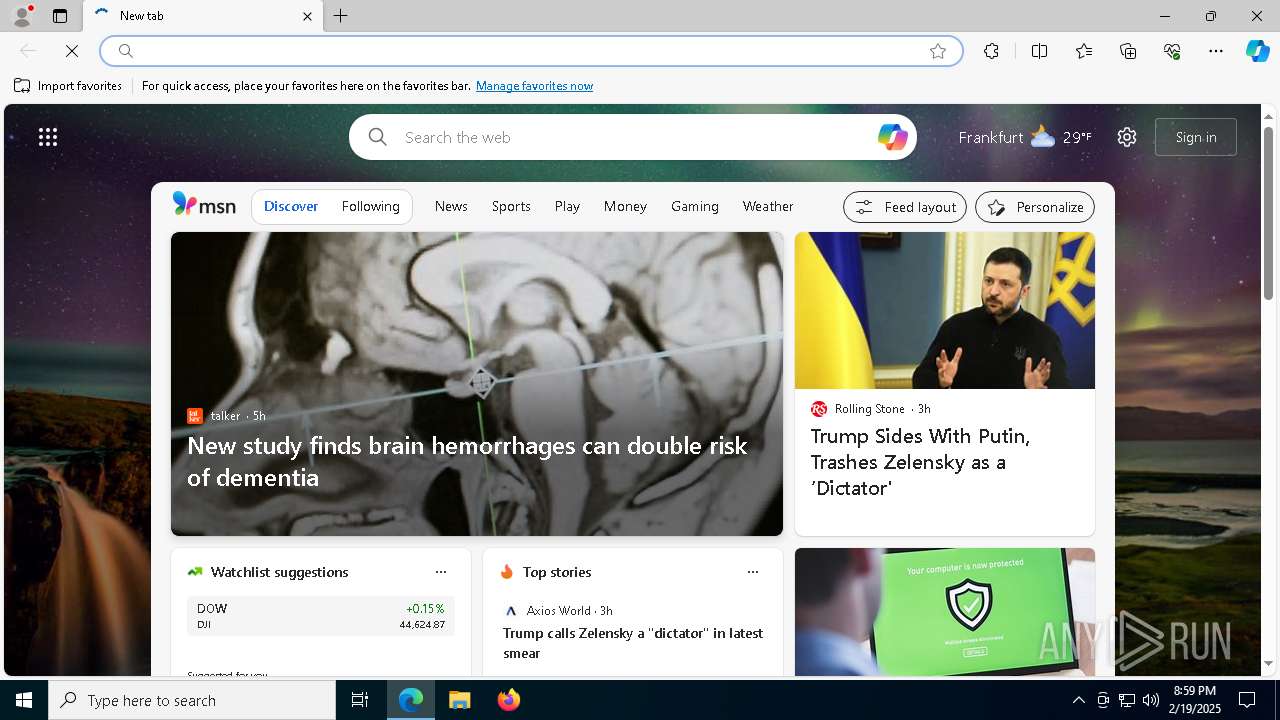Open the Copilot sidebar icon
This screenshot has width=1280, height=720.
coord(1257,51)
